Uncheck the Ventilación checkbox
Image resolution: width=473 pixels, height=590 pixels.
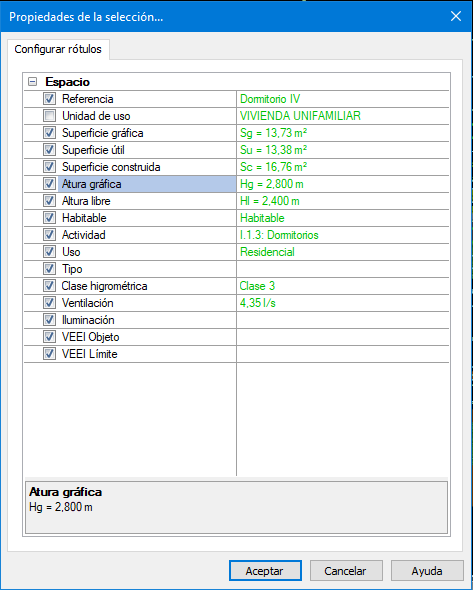click(49, 303)
